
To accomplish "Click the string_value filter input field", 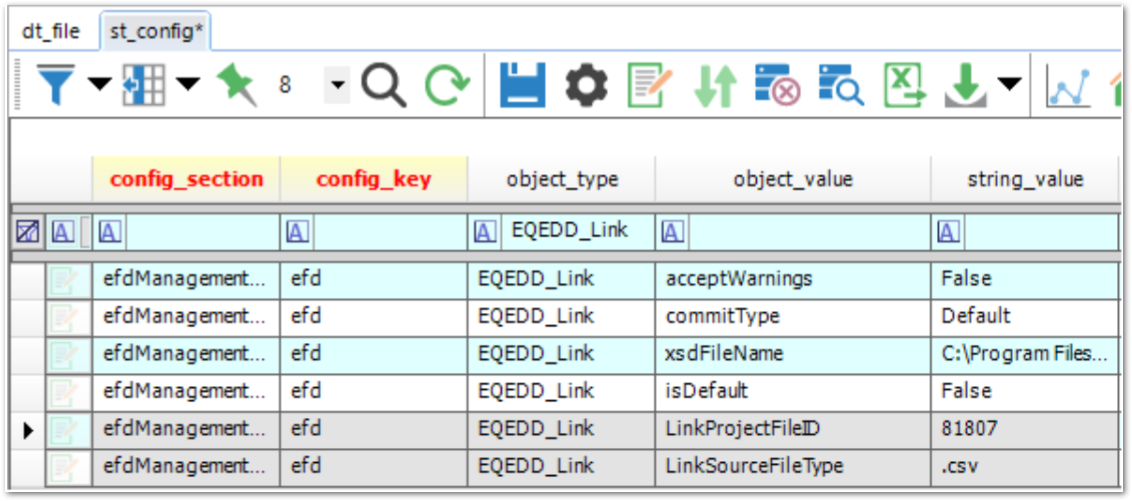I will click(x=1040, y=232).
